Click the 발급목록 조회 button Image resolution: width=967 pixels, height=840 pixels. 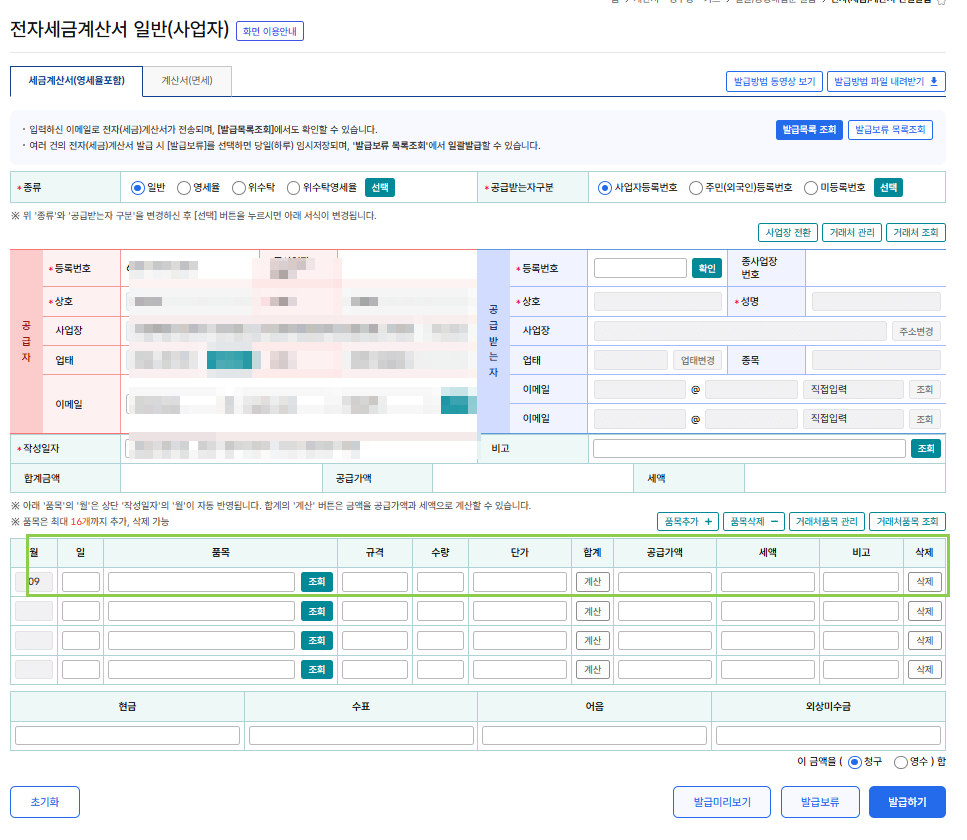[809, 130]
